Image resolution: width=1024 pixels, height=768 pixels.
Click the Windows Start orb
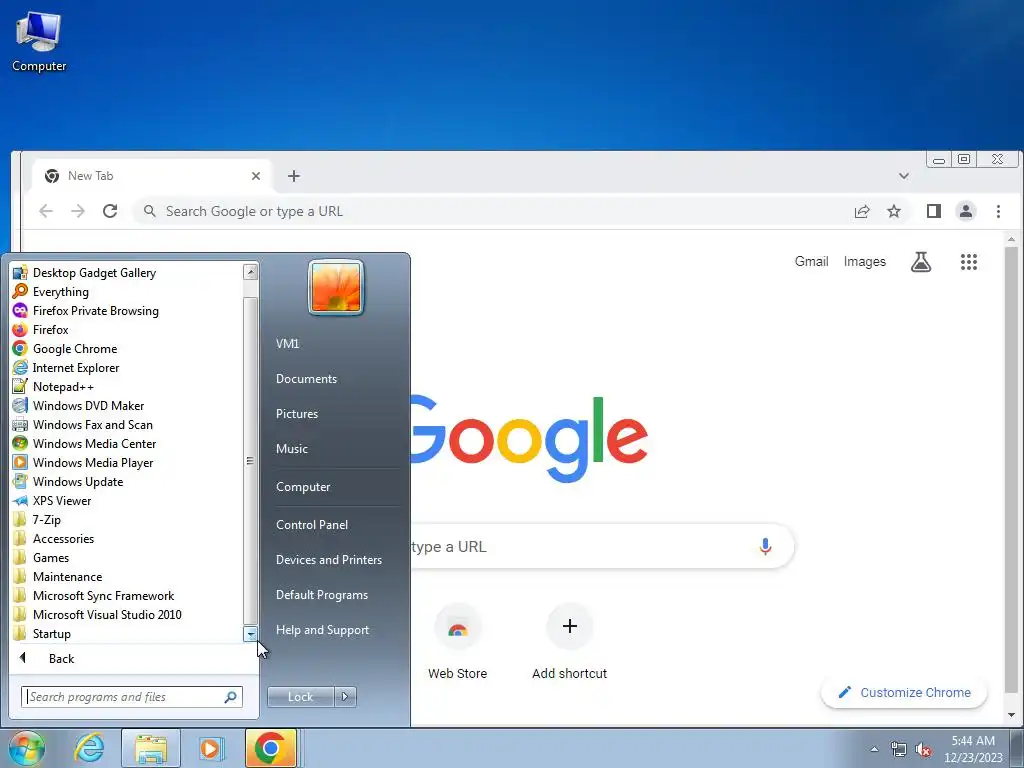[x=27, y=748]
